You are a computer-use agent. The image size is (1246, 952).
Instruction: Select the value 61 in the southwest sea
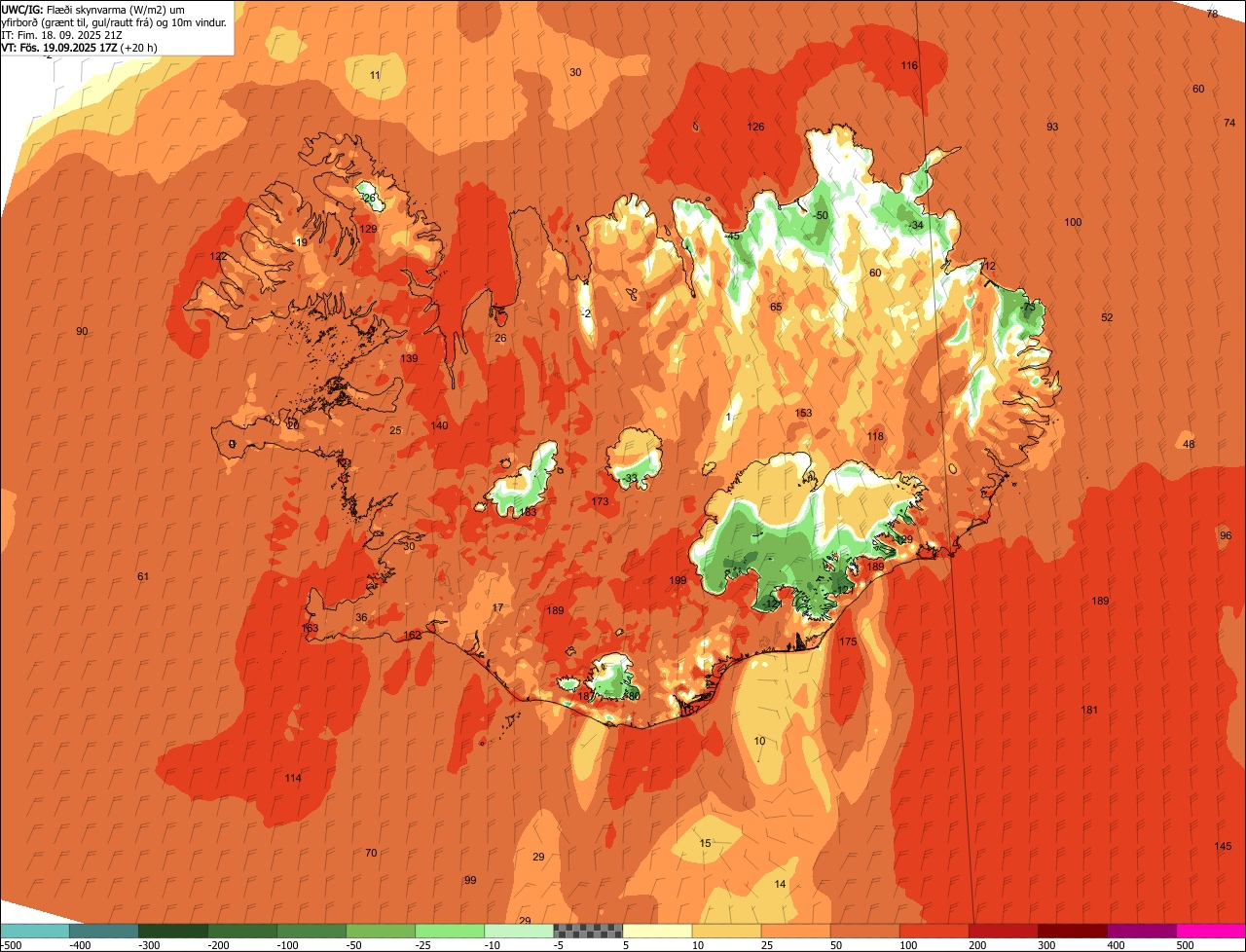[143, 577]
